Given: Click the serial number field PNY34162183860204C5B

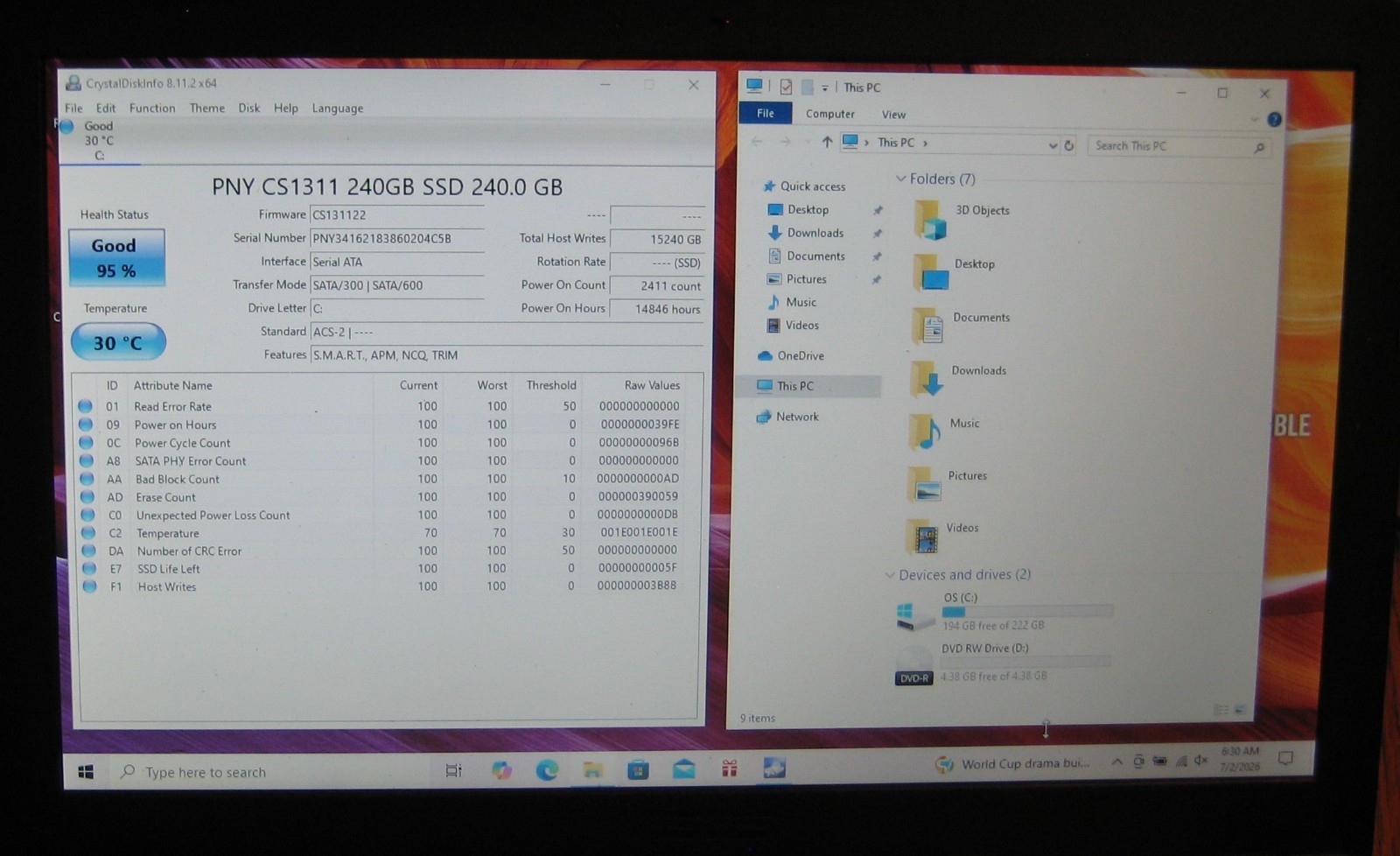Looking at the screenshot, I should coord(397,238).
